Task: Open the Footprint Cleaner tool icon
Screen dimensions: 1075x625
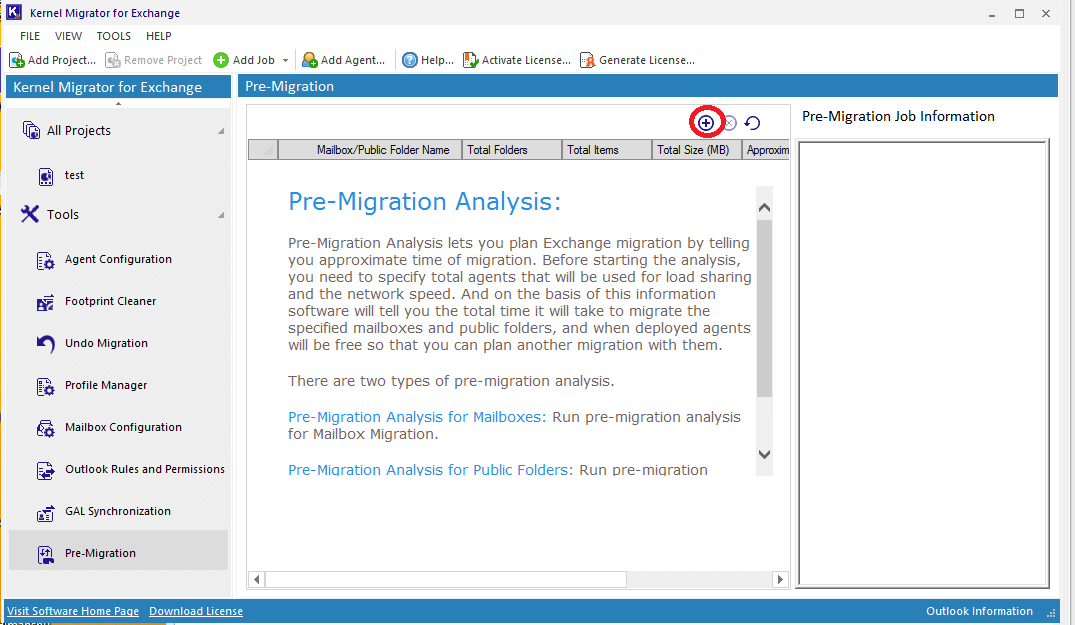Action: pos(45,302)
